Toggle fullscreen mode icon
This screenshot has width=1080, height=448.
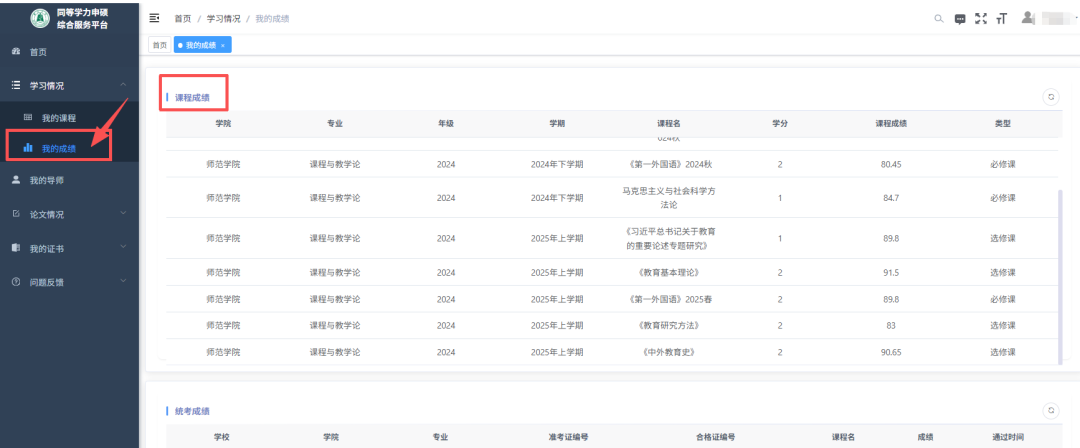[x=980, y=19]
